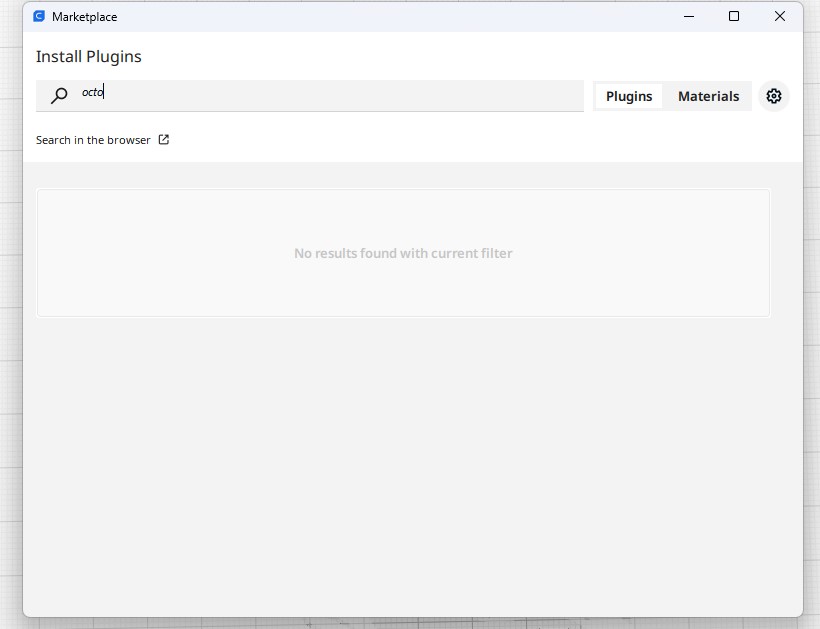820x629 pixels.
Task: Switch to the Plugins tab
Action: 629,96
